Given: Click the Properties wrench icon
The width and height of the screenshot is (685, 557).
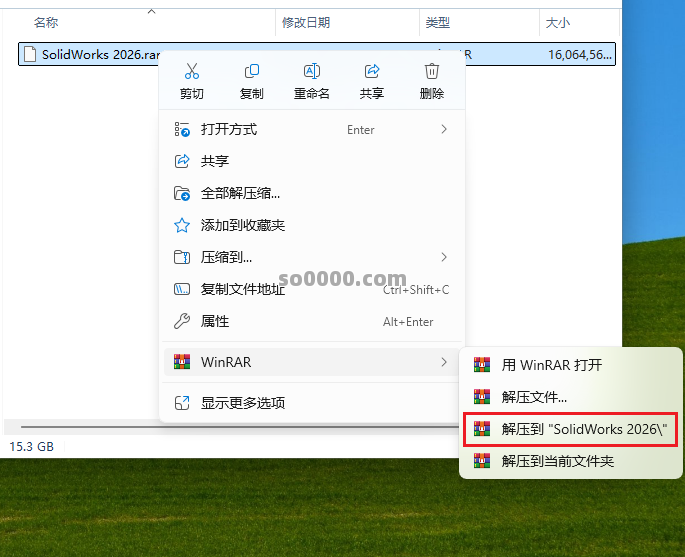Looking at the screenshot, I should 182,321.
